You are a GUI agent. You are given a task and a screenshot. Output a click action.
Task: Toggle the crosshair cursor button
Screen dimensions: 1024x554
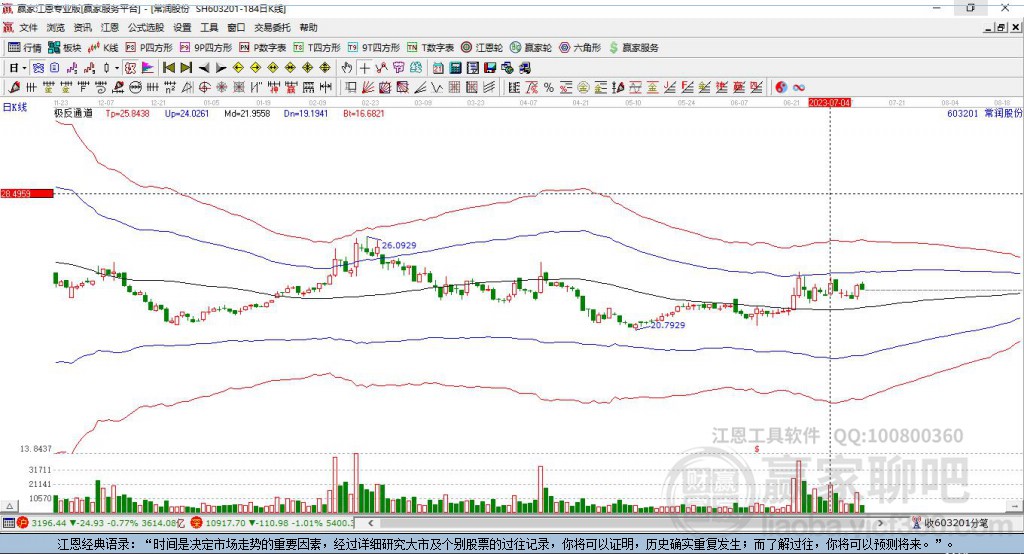[x=364, y=68]
